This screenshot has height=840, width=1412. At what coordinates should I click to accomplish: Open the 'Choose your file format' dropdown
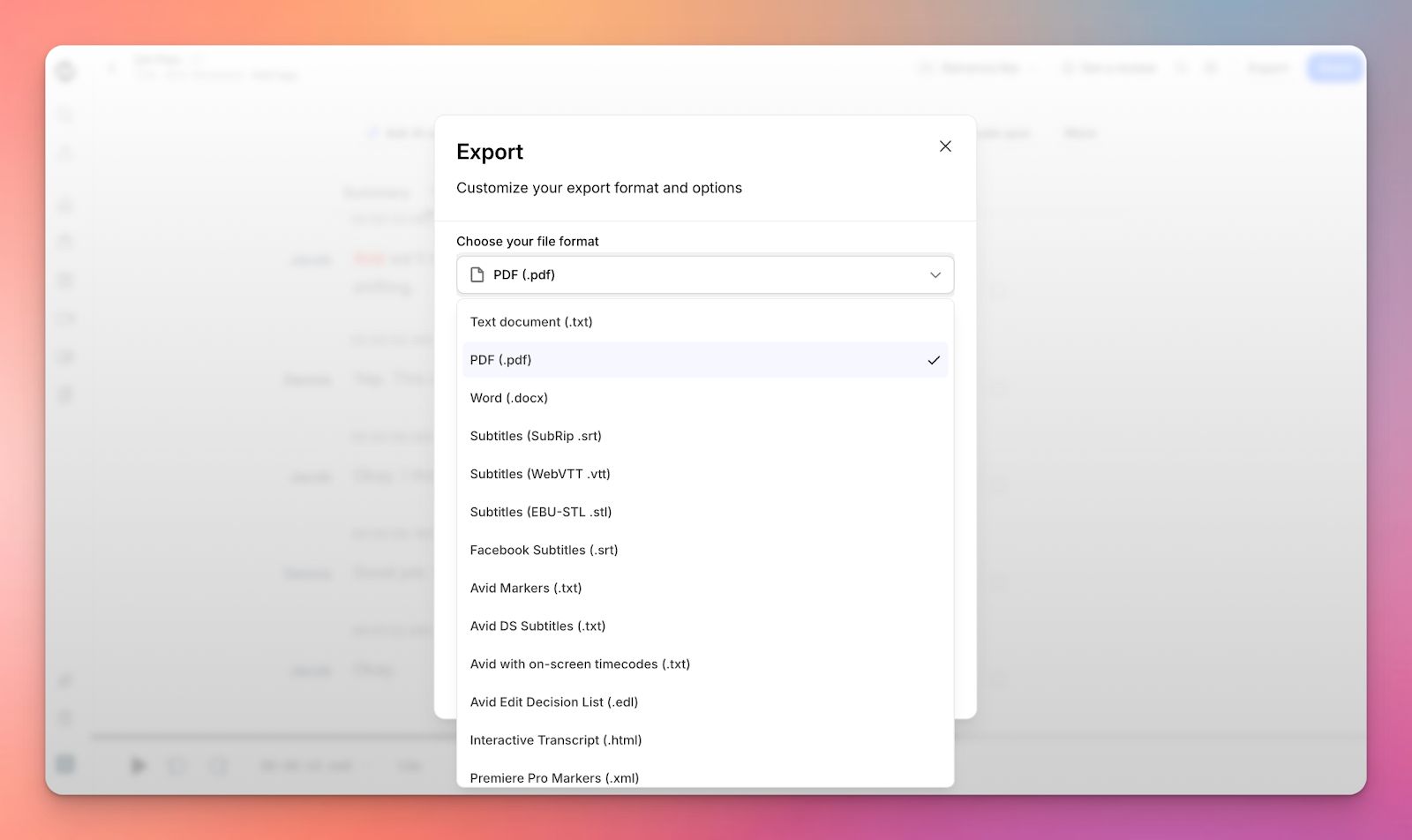705,274
